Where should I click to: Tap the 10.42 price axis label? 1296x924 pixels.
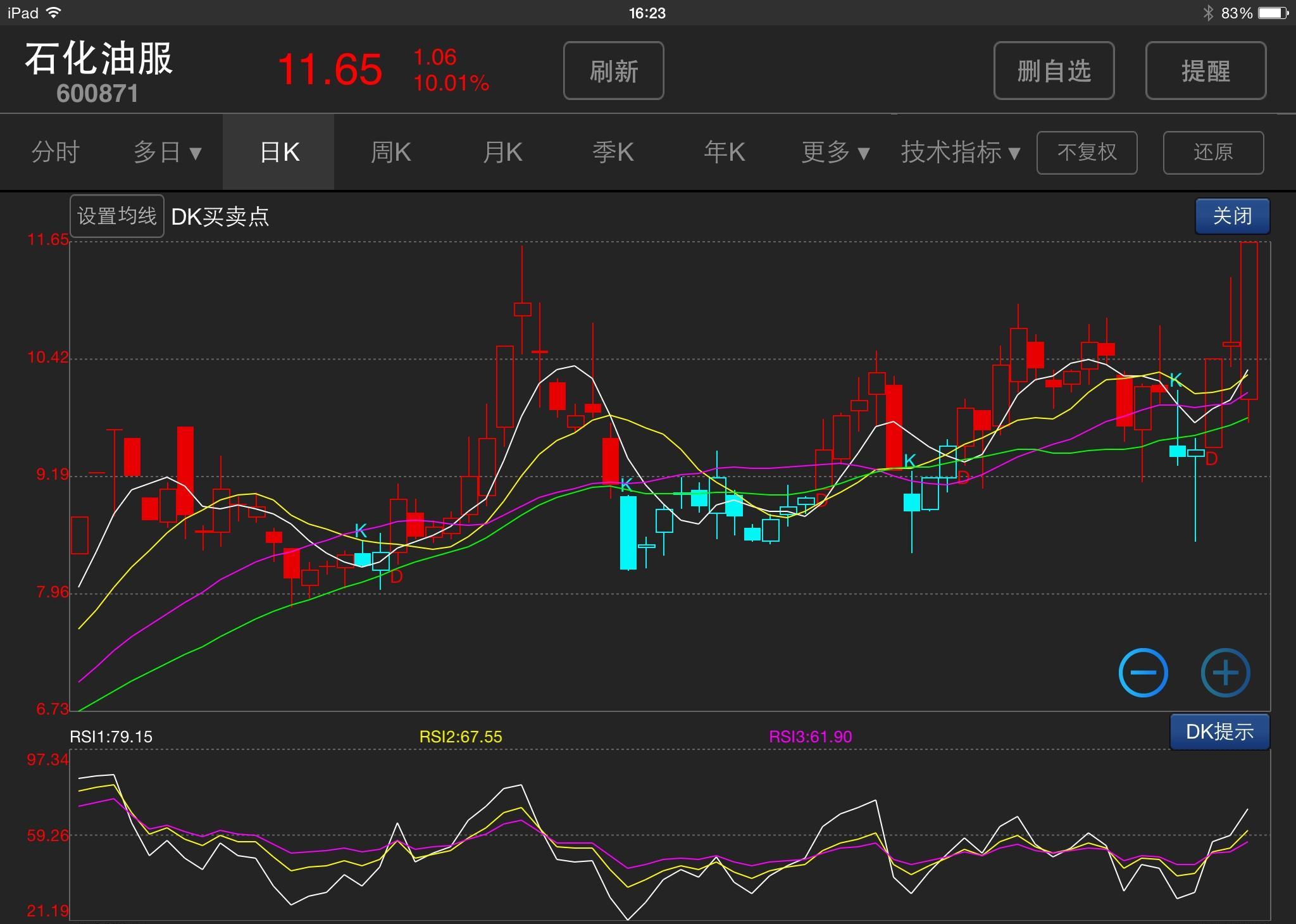[47, 358]
